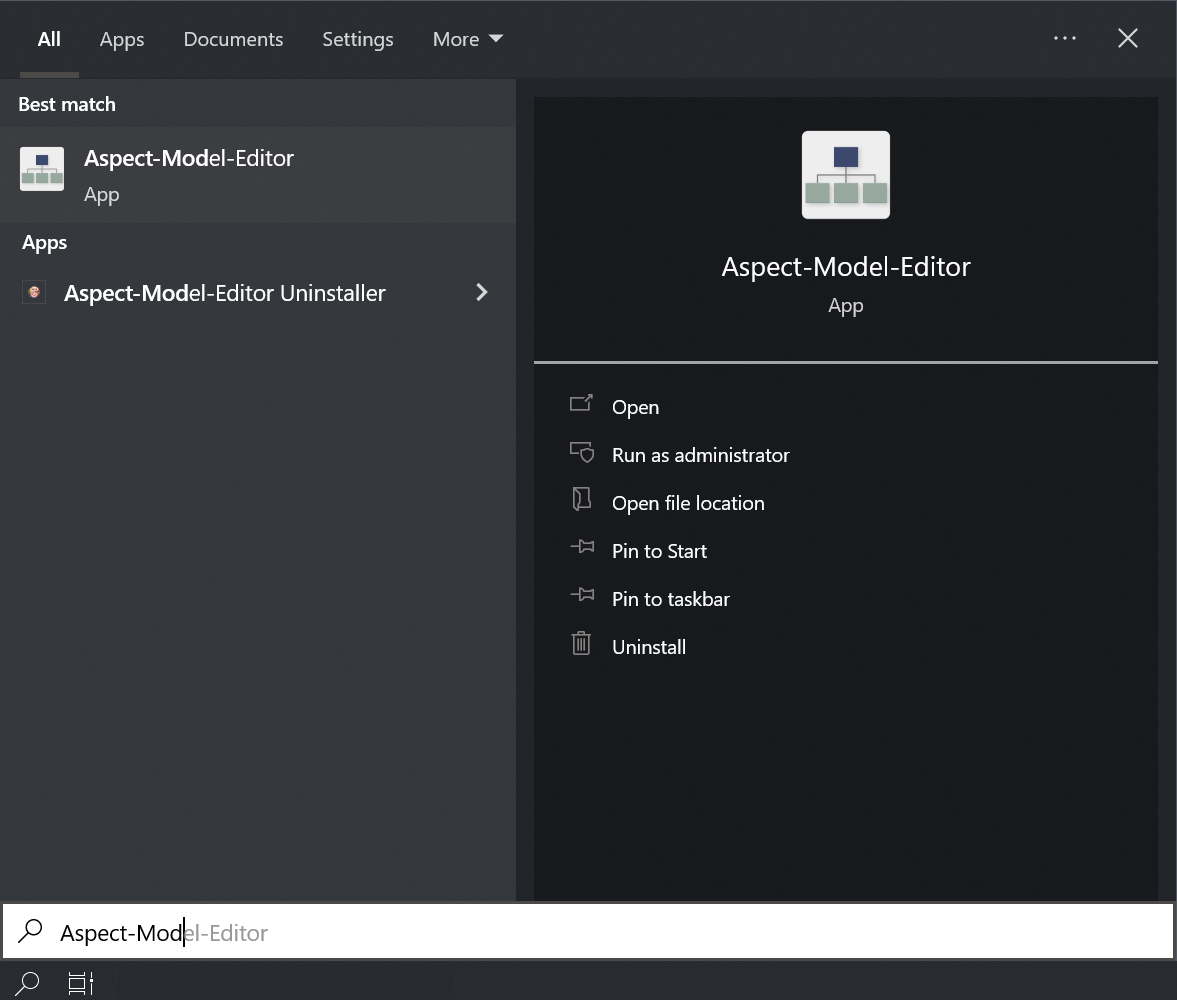Select the Aspect-Model-Editor app icon

(x=40, y=169)
